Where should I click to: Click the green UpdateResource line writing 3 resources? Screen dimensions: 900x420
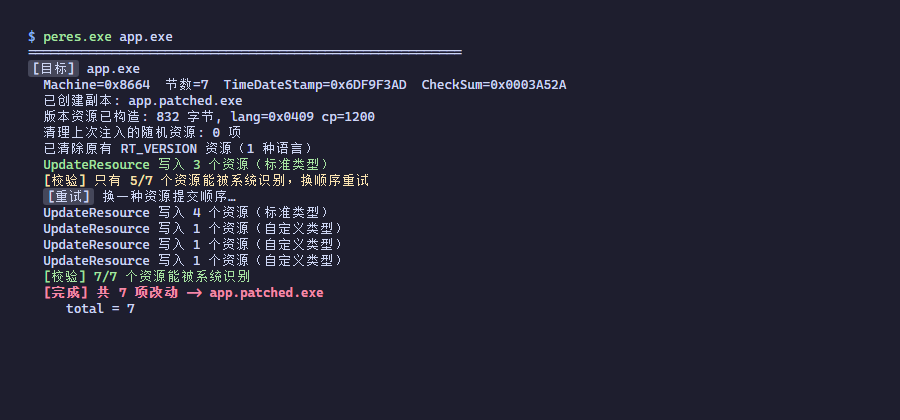pyautogui.click(x=186, y=165)
